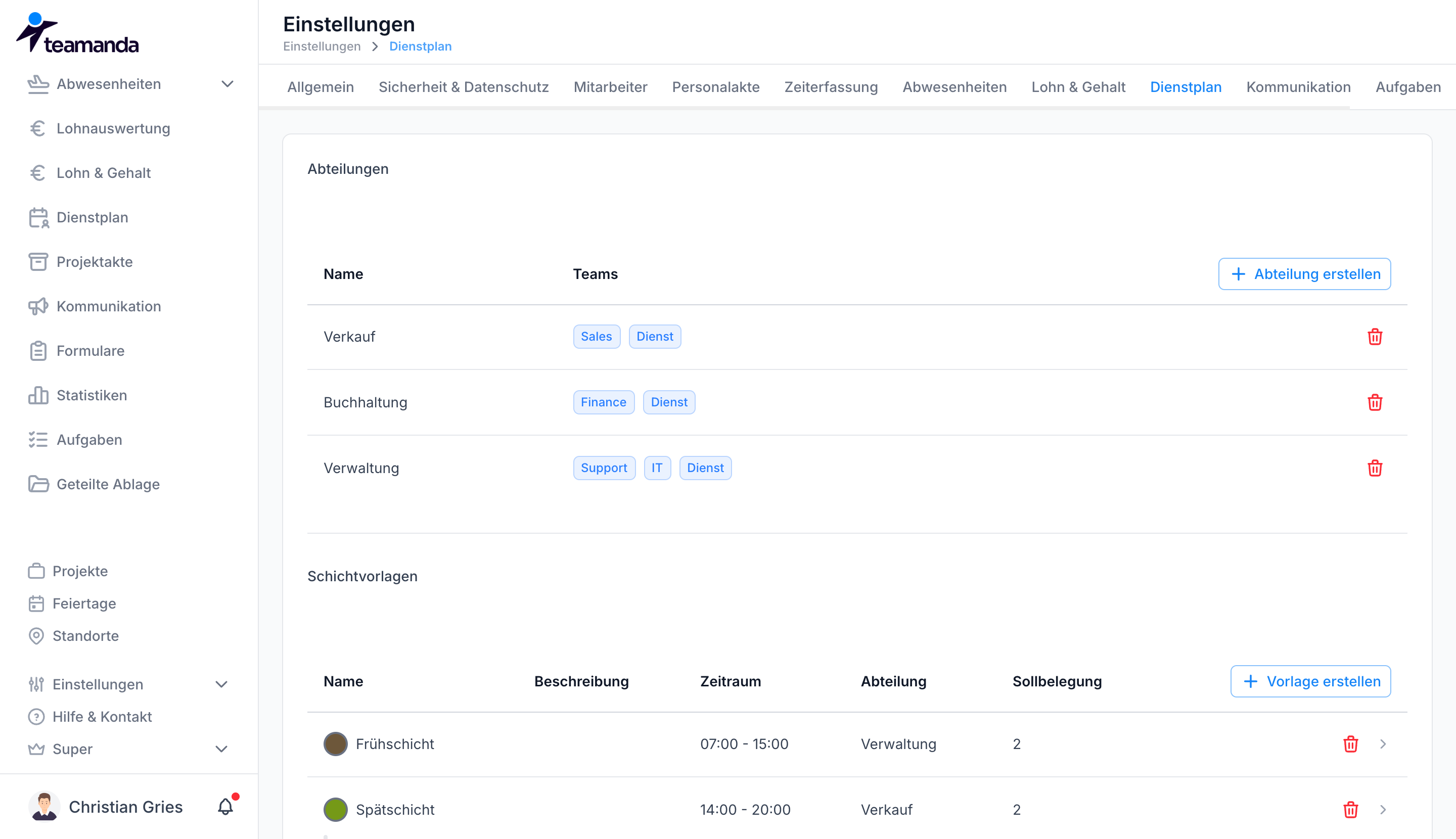The height and width of the screenshot is (839, 1456).
Task: Click the Lohnauswertung euro icon
Action: click(x=38, y=128)
